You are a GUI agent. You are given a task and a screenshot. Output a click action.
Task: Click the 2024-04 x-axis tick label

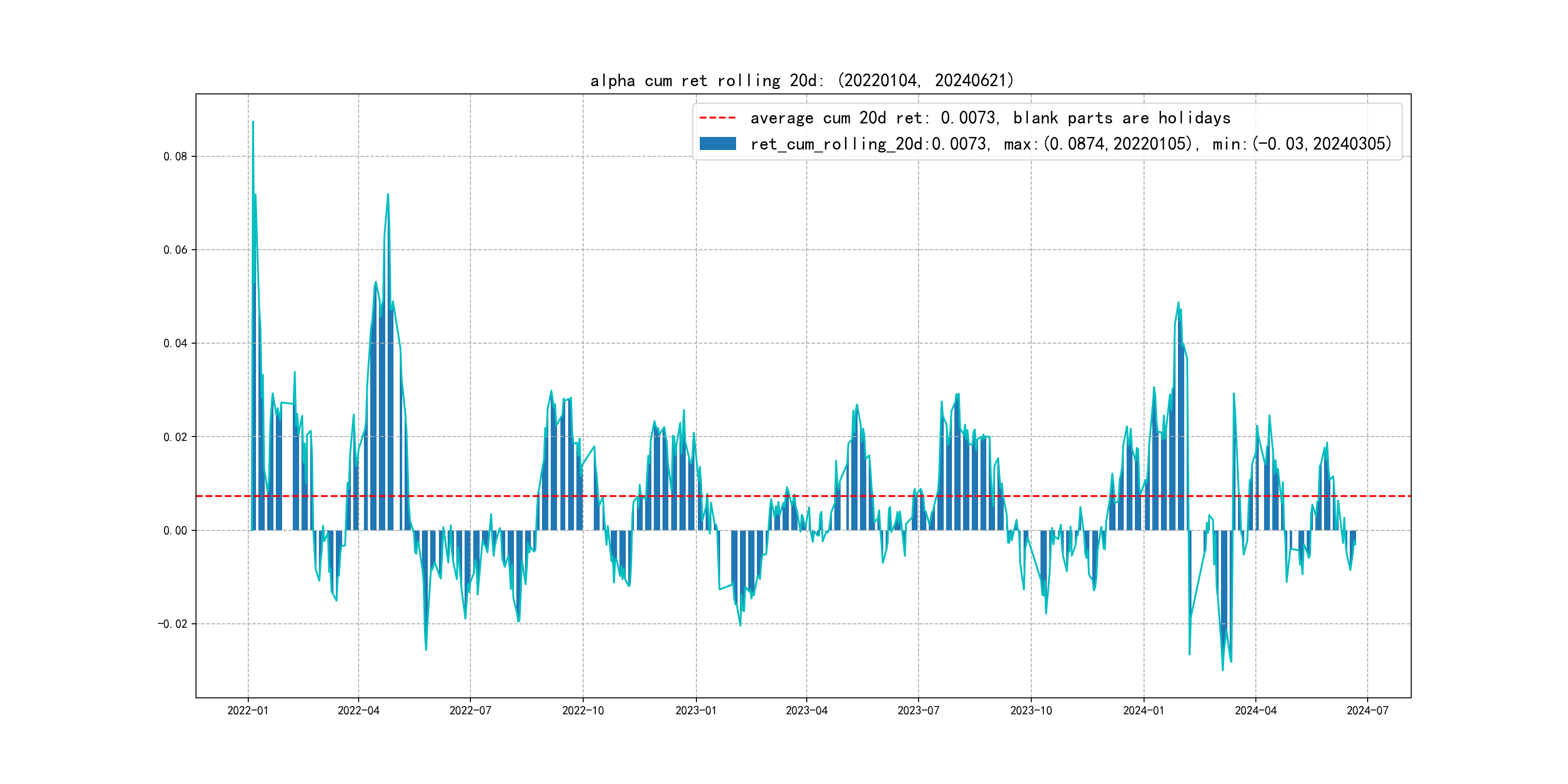pyautogui.click(x=1255, y=710)
